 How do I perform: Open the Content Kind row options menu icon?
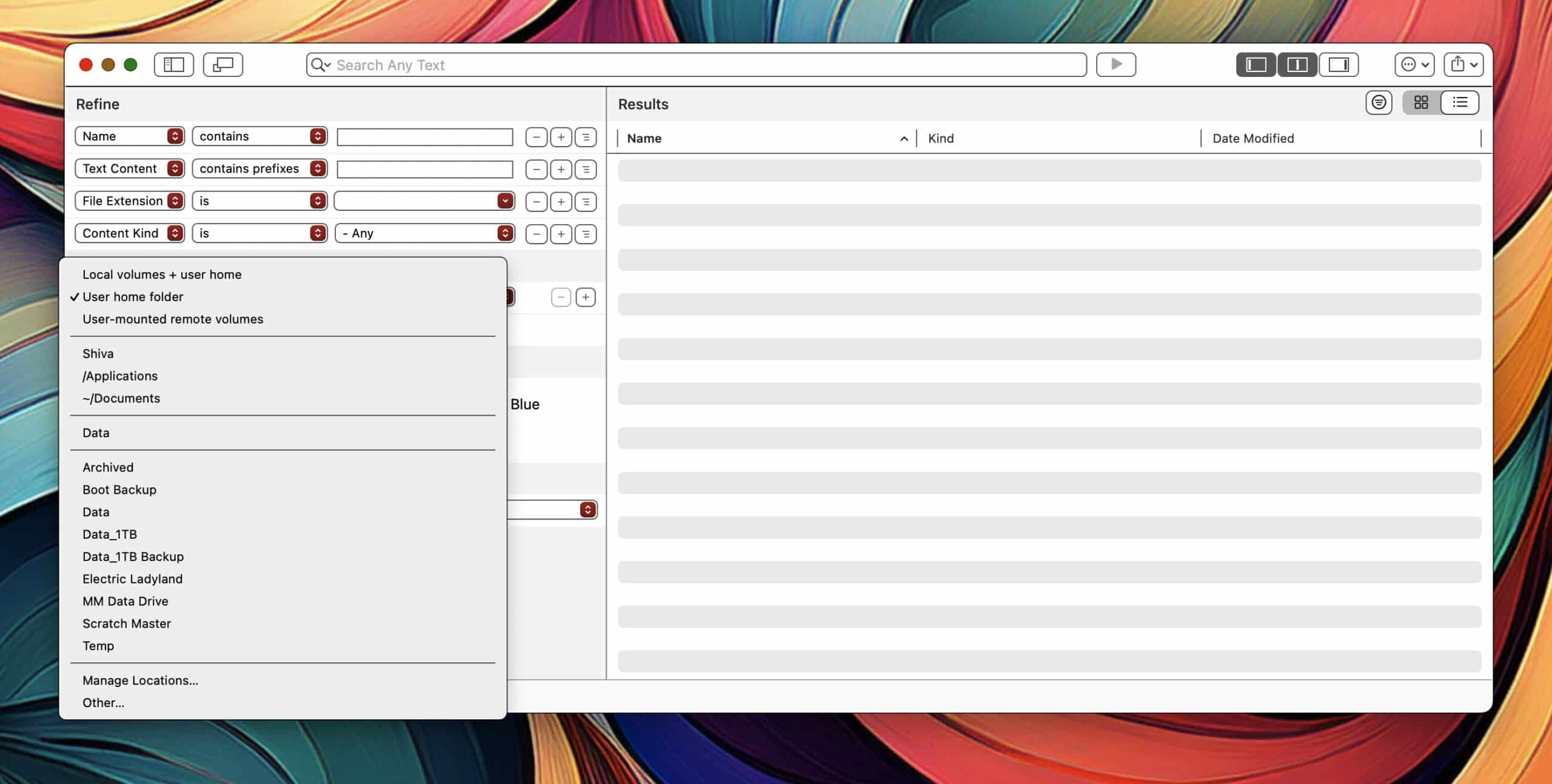586,234
